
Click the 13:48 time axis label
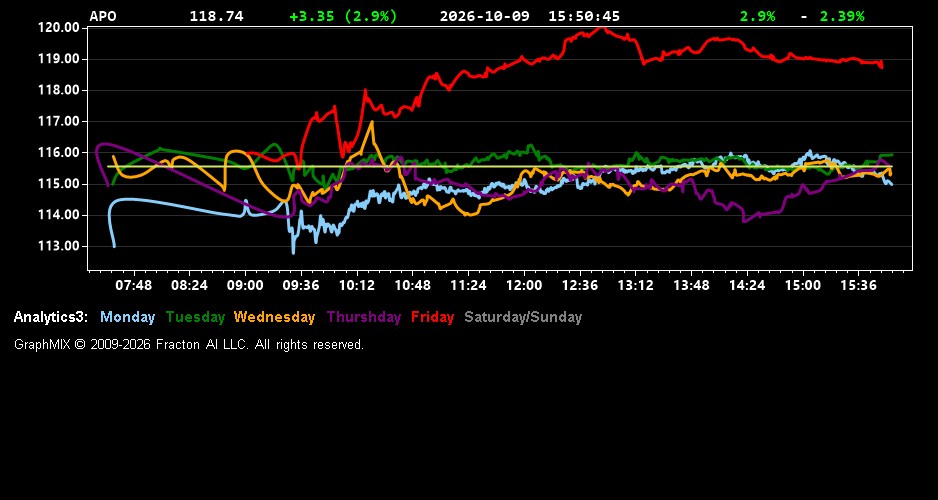click(x=691, y=285)
